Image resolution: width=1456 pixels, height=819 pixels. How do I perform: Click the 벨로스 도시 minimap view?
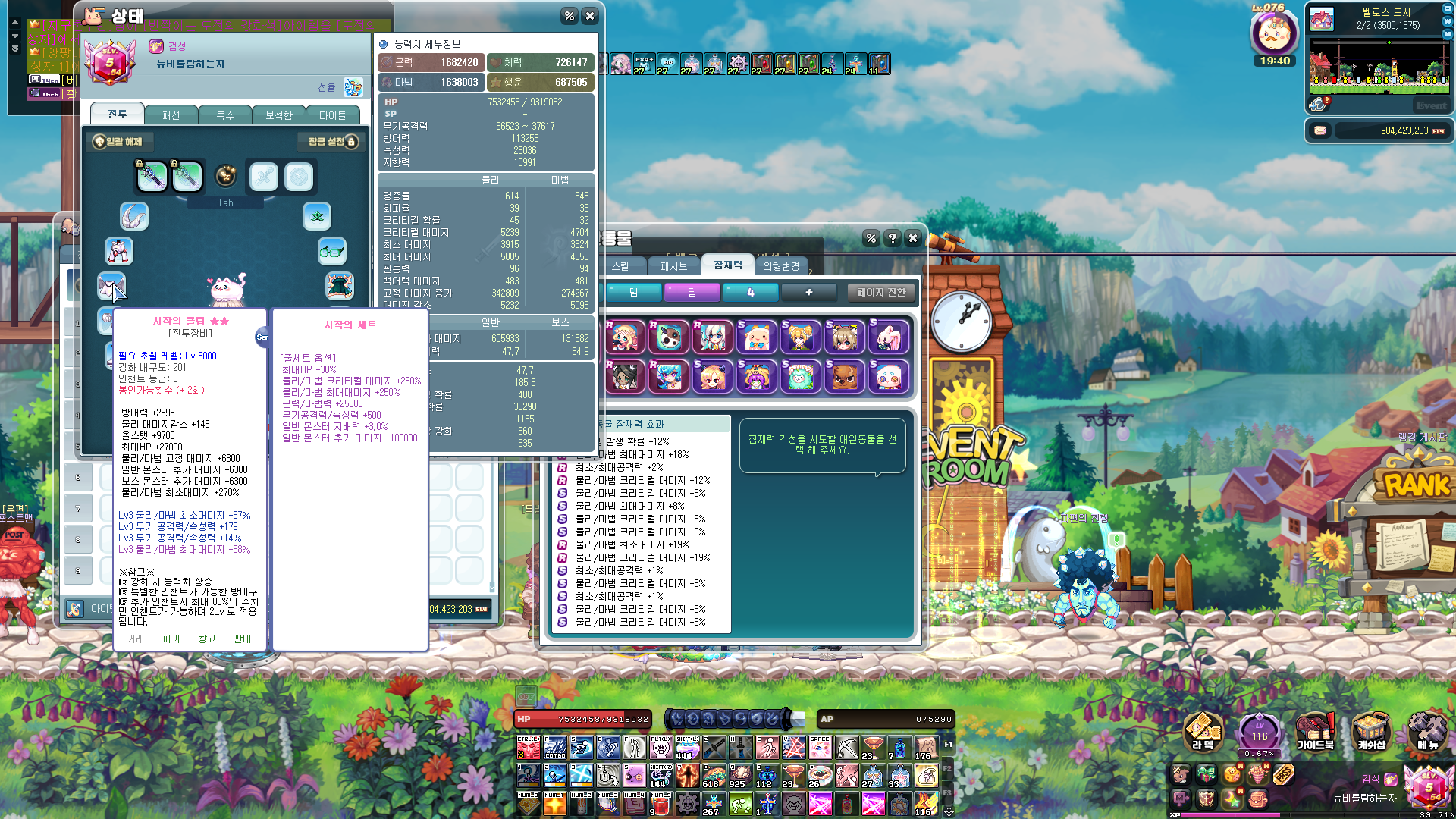coord(1379,67)
